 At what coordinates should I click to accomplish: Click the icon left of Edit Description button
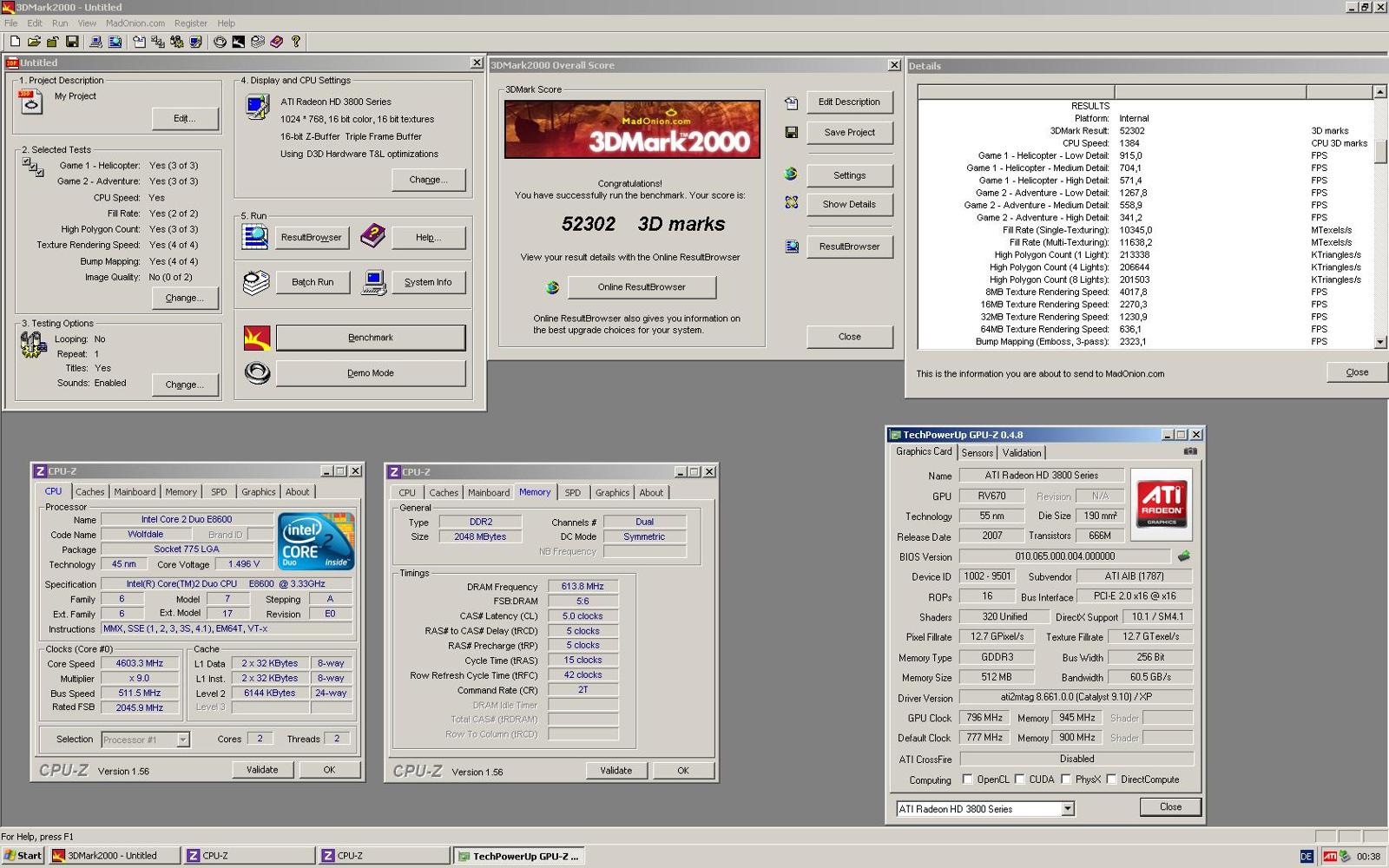[791, 103]
